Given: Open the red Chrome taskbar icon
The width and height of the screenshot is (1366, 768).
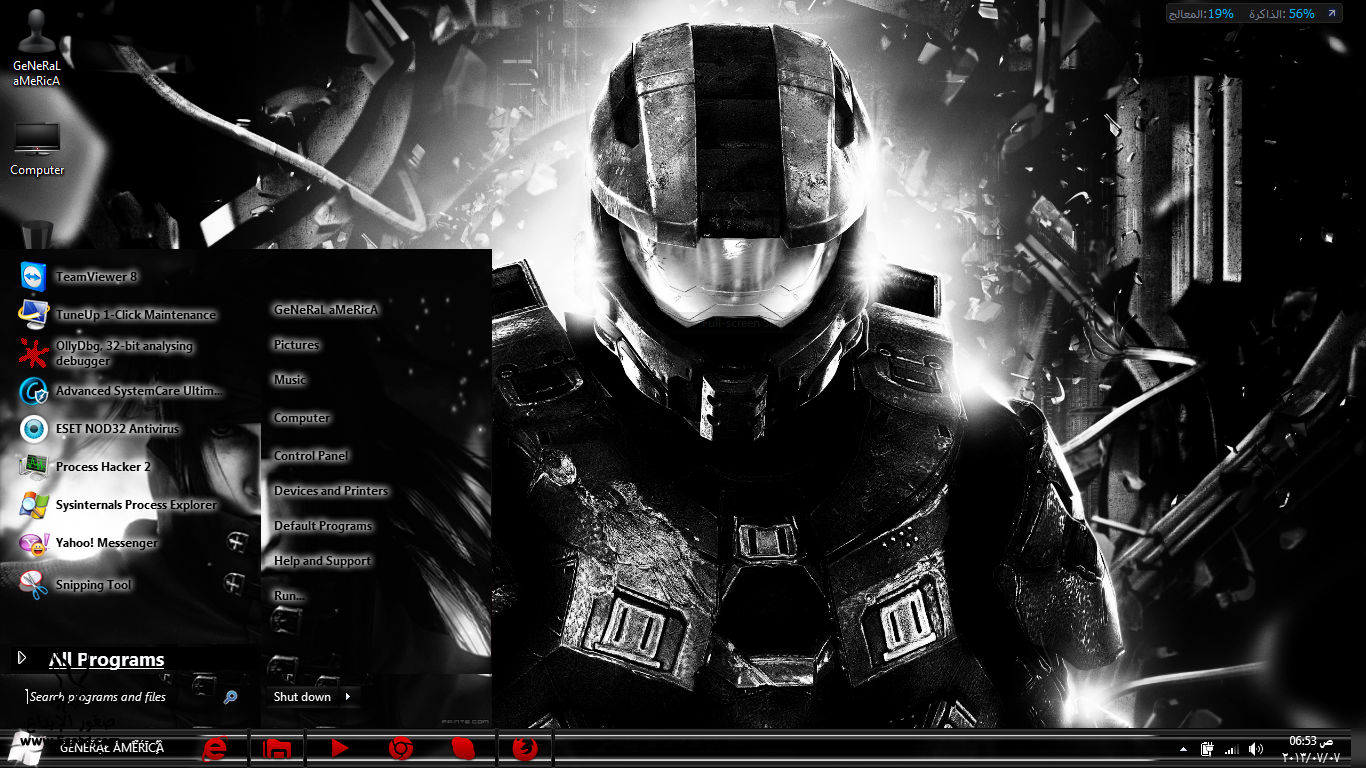Looking at the screenshot, I should click(401, 748).
